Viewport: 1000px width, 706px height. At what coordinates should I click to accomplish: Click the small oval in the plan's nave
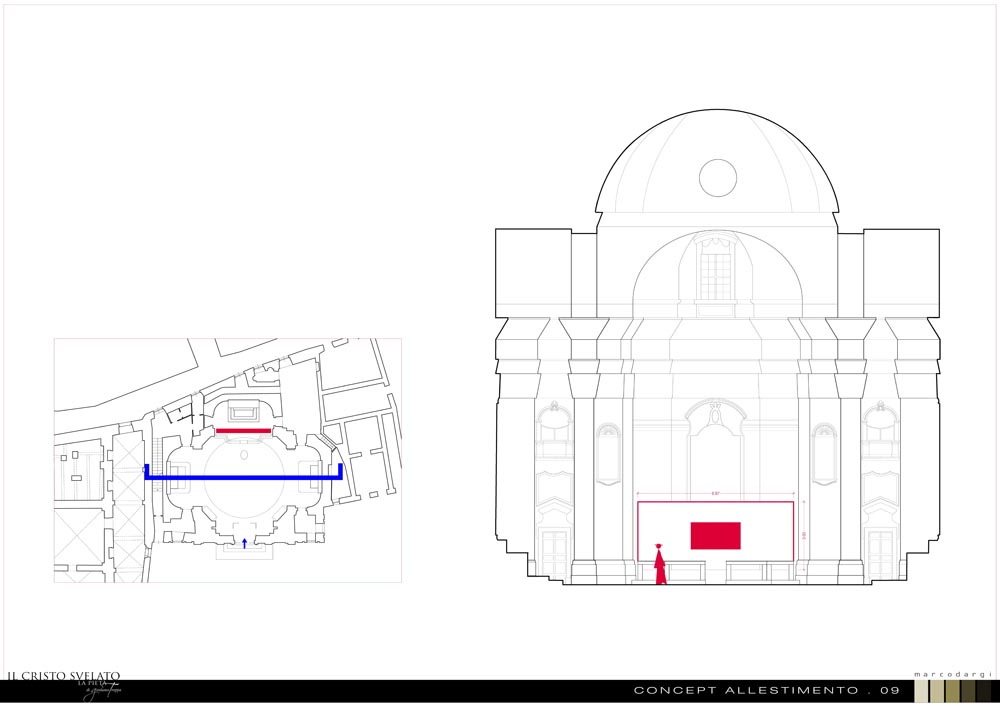pyautogui.click(x=244, y=455)
